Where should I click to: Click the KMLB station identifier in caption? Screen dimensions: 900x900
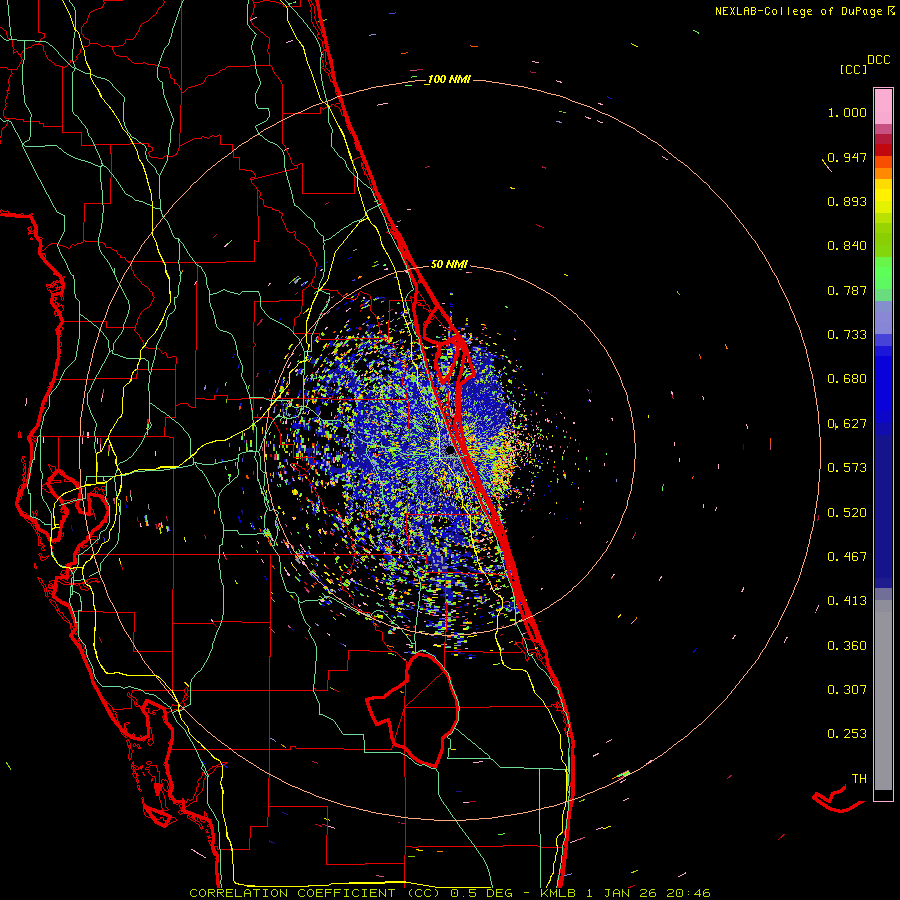tap(557, 893)
